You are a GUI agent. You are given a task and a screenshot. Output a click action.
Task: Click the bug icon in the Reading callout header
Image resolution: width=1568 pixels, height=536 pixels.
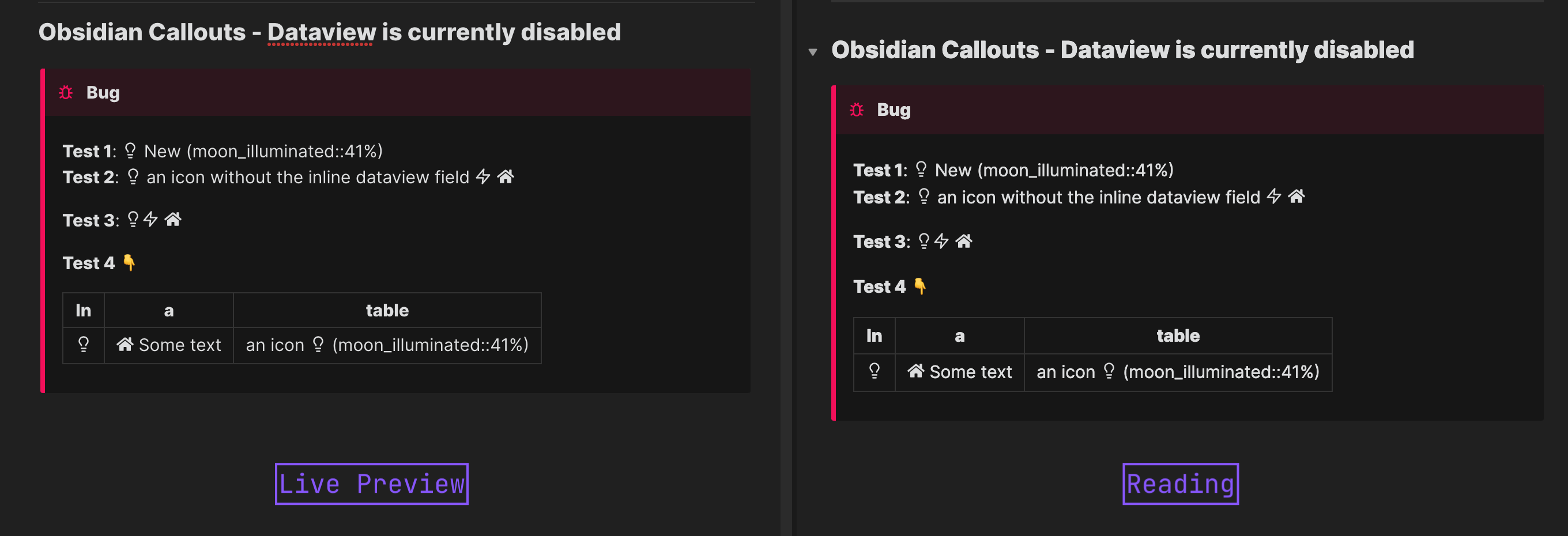[x=858, y=110]
